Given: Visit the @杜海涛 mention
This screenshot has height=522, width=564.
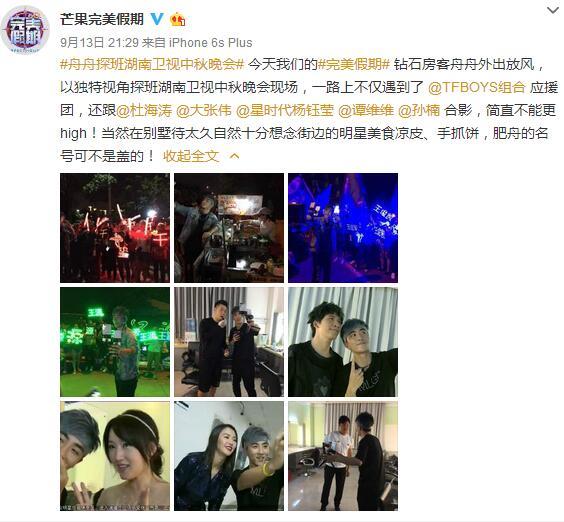Looking at the screenshot, I should tap(144, 110).
